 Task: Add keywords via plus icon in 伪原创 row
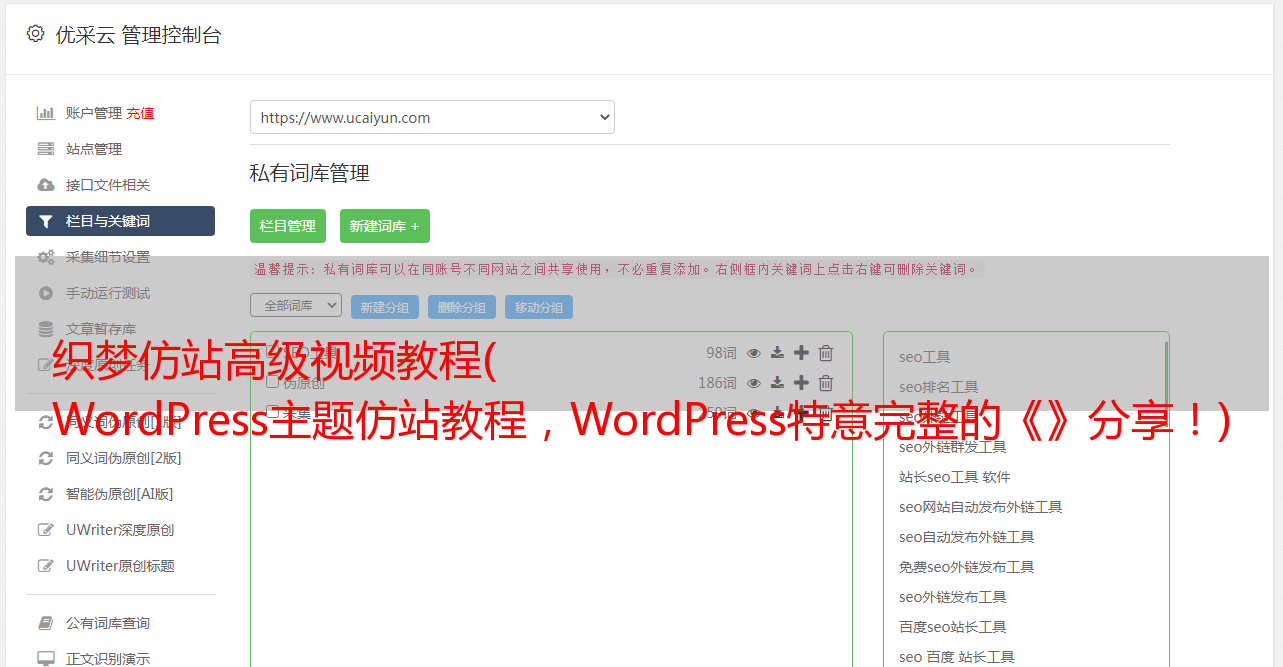tap(801, 383)
